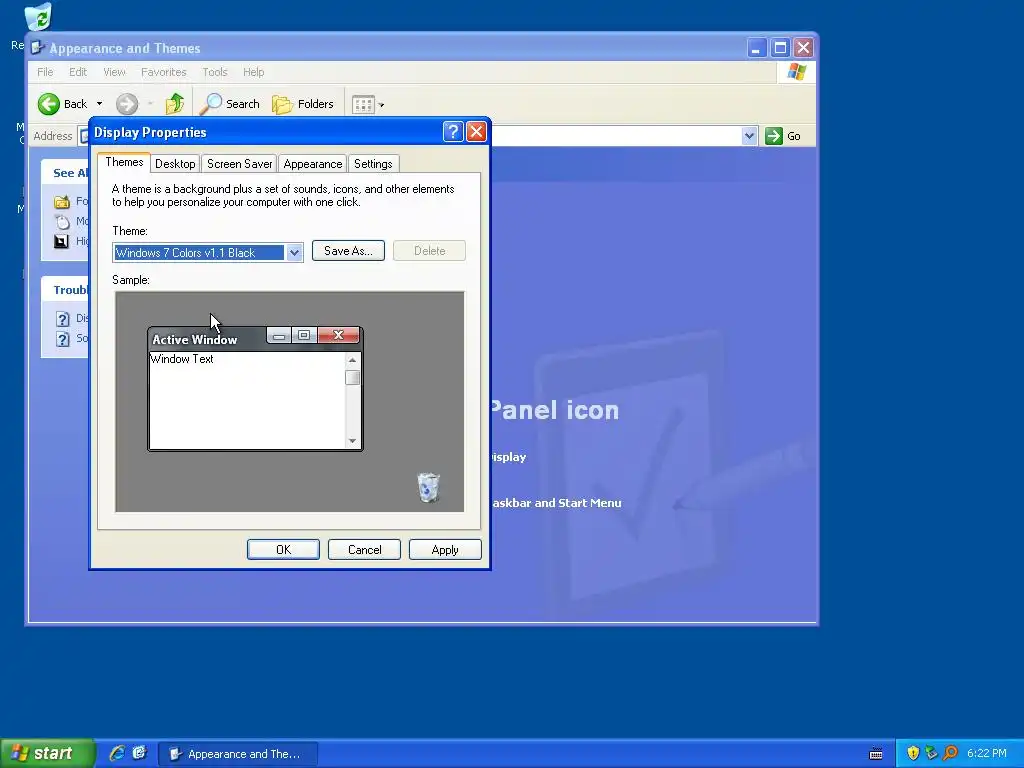Click the folder icon under See Also

(x=62, y=202)
